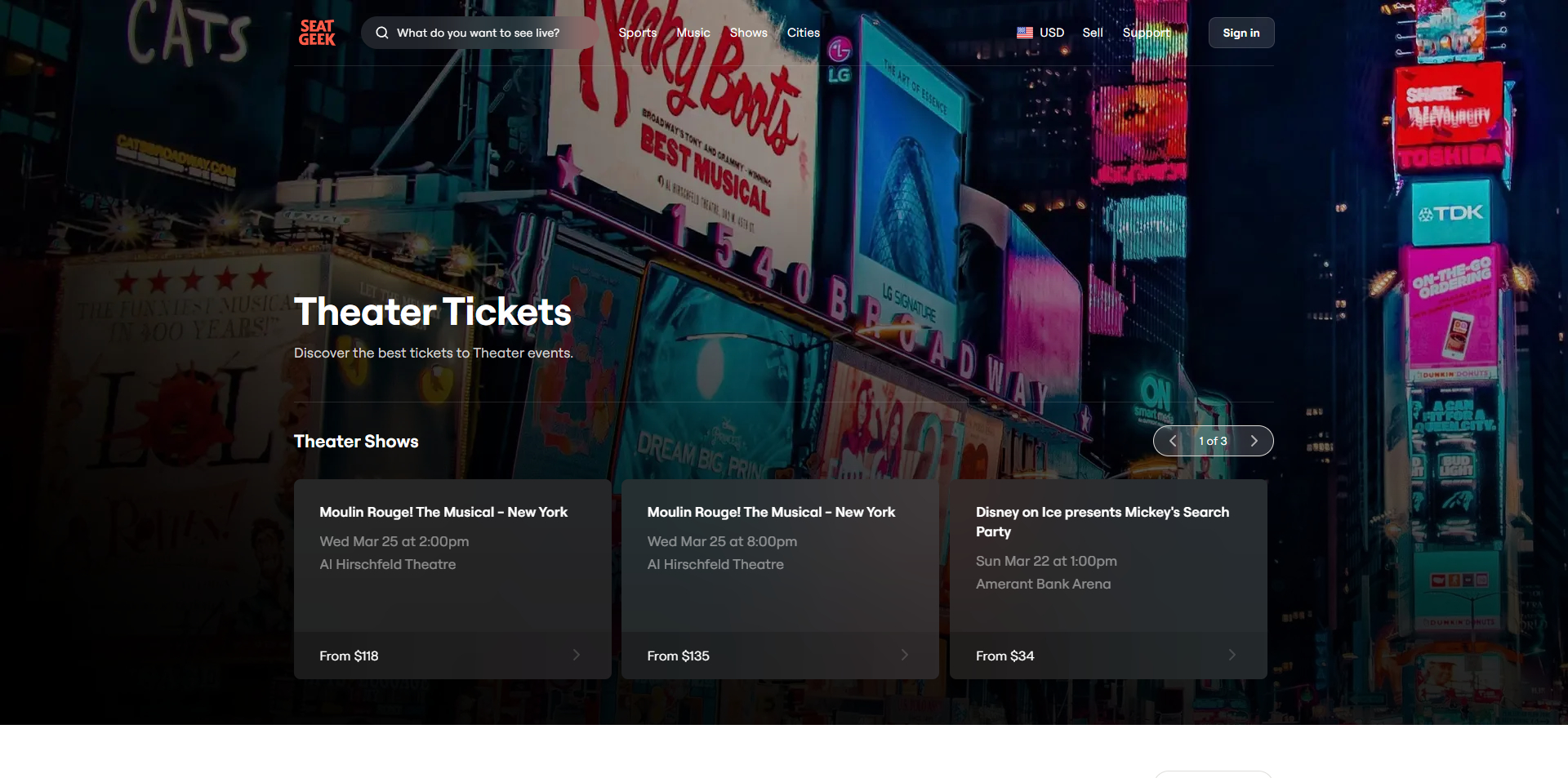Click the left carousel arrow

click(1172, 440)
